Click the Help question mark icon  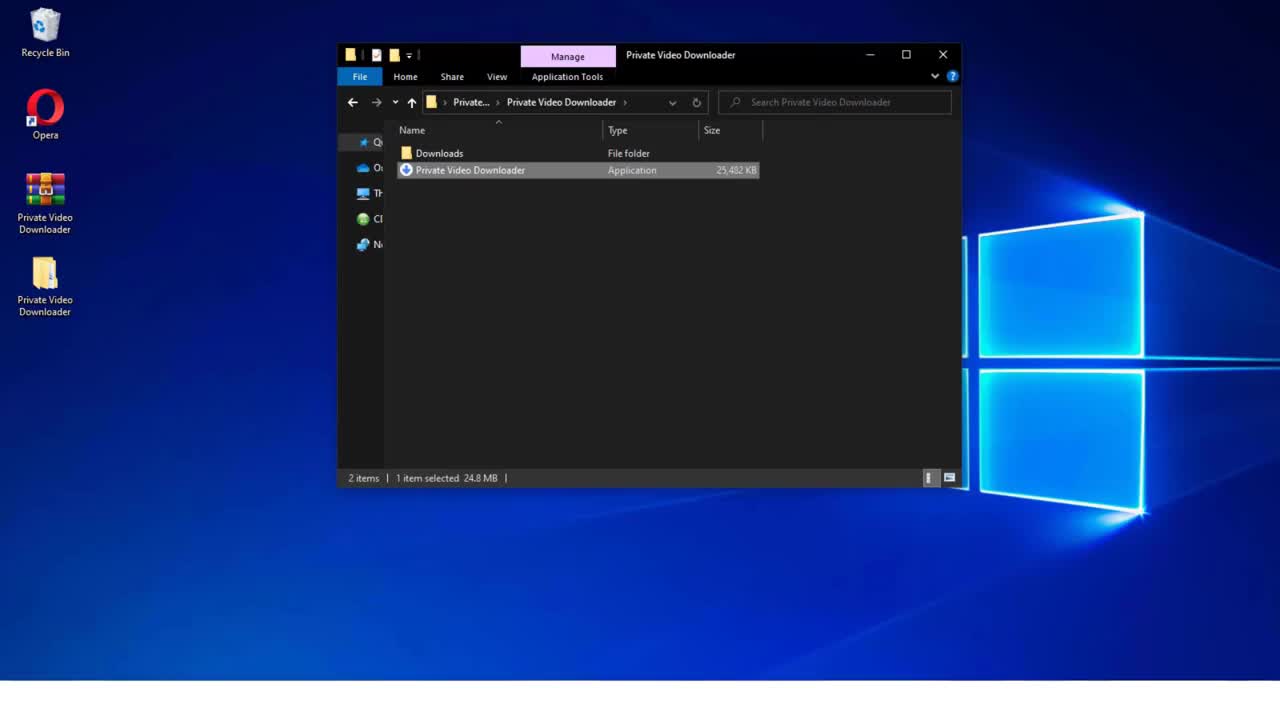[x=952, y=76]
